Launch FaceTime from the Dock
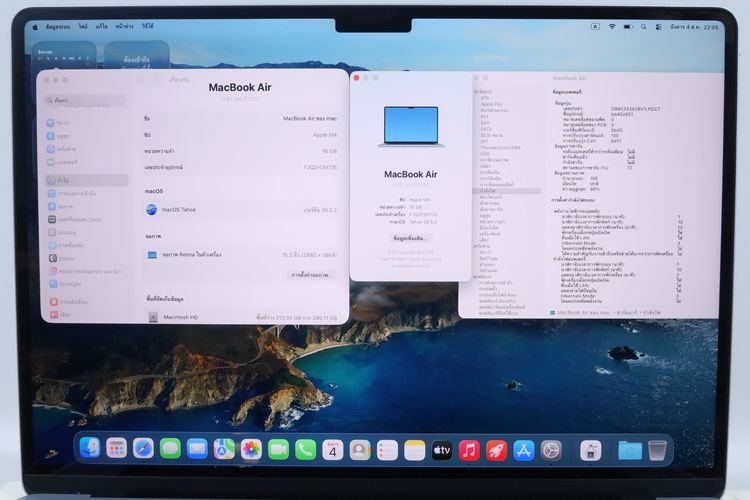 tap(278, 449)
